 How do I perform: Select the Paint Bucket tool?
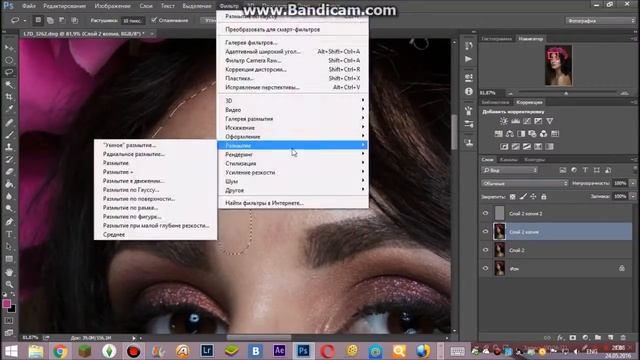pyautogui.click(x=9, y=184)
